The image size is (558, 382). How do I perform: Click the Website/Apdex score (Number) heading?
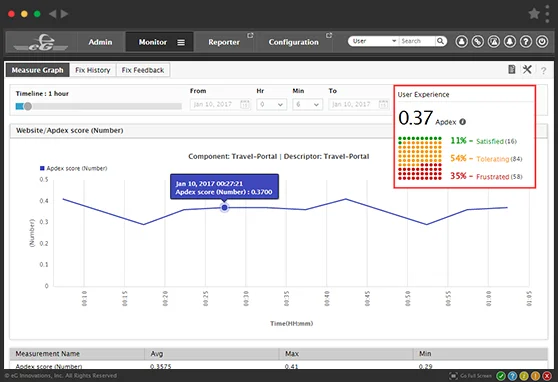point(70,130)
